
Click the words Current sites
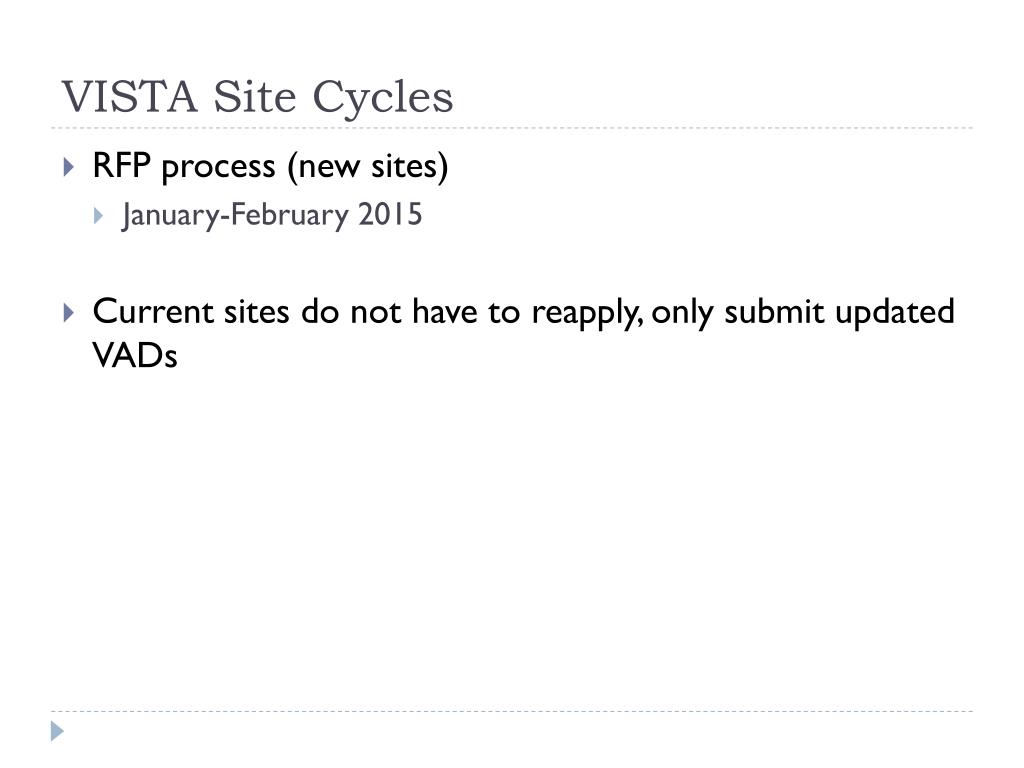click(x=191, y=311)
